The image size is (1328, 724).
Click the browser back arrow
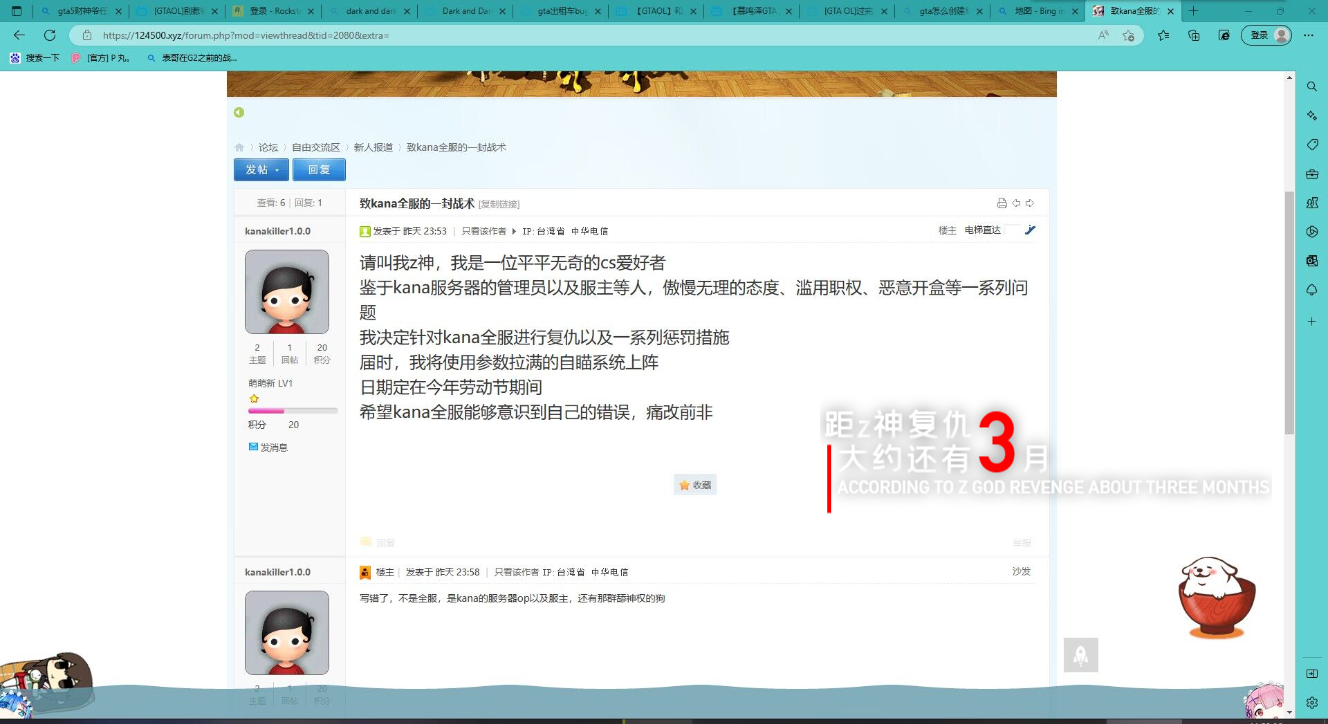[19, 35]
